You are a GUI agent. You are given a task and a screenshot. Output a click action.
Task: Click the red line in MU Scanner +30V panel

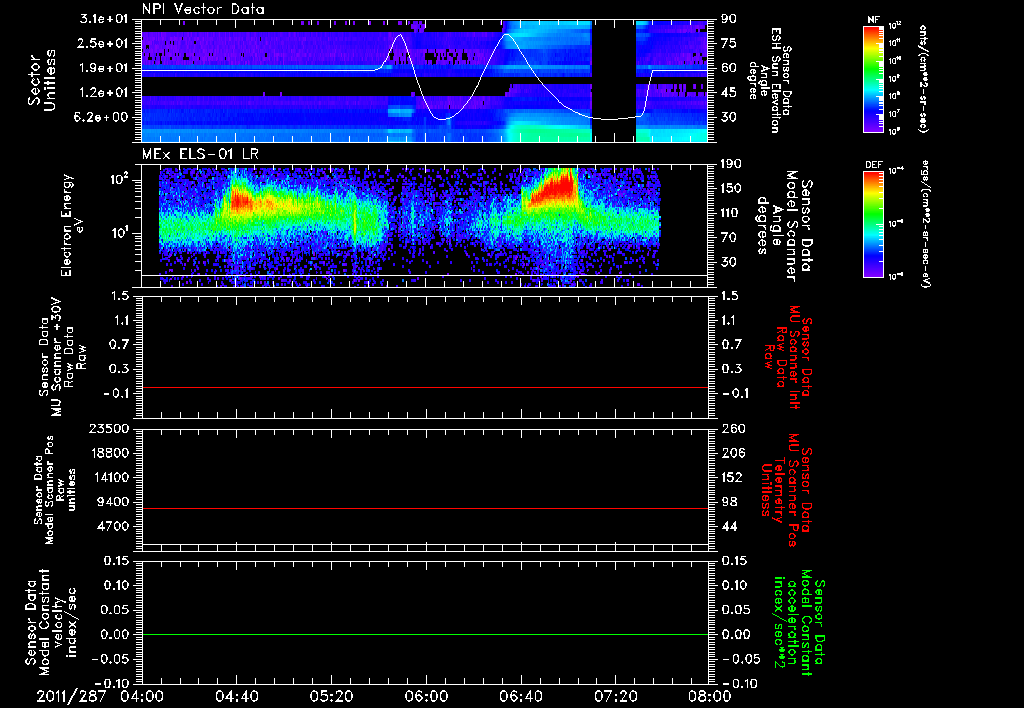425,387
